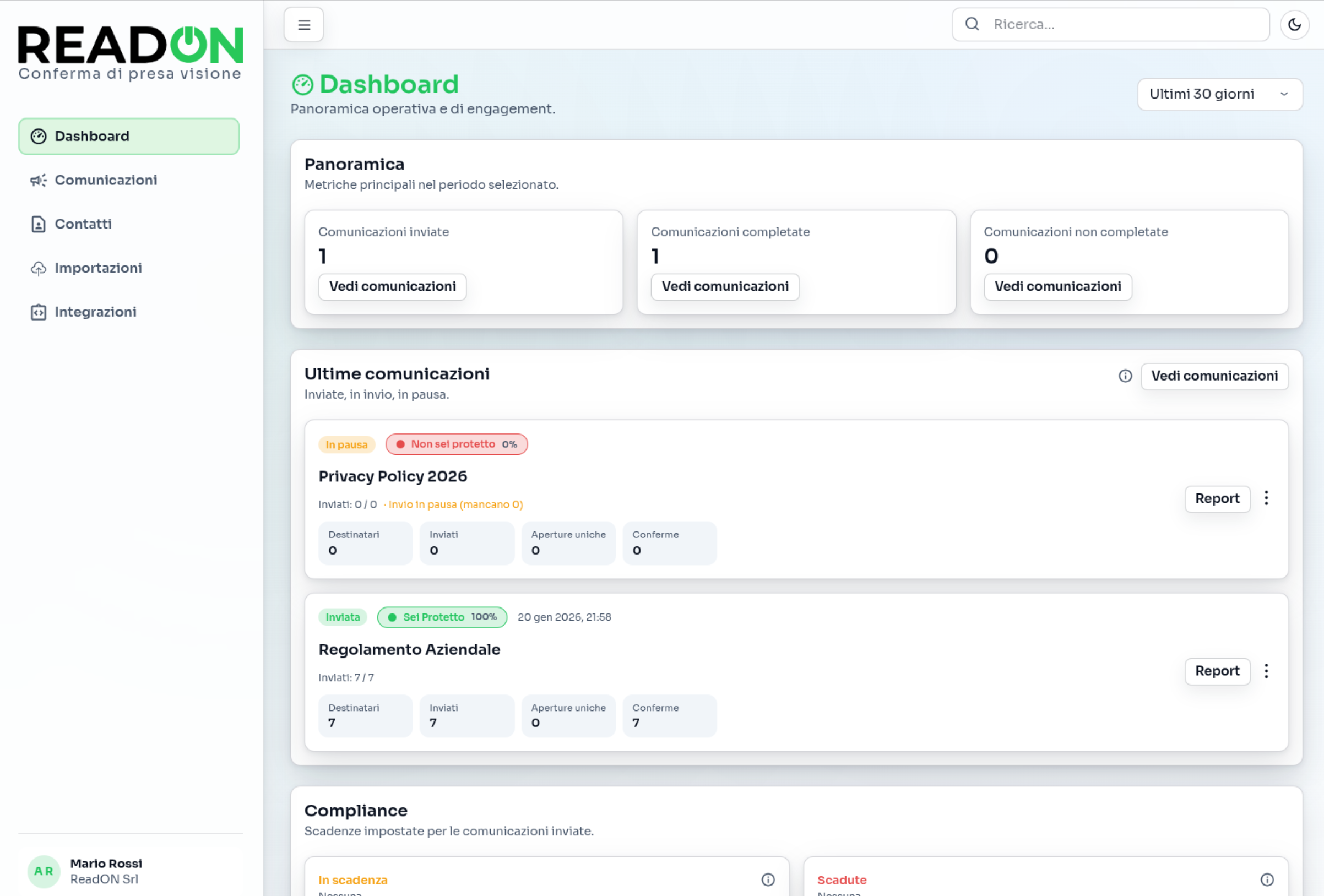Viewport: 1324px width, 896px height.
Task: Click the search magnifier icon
Action: (x=972, y=24)
